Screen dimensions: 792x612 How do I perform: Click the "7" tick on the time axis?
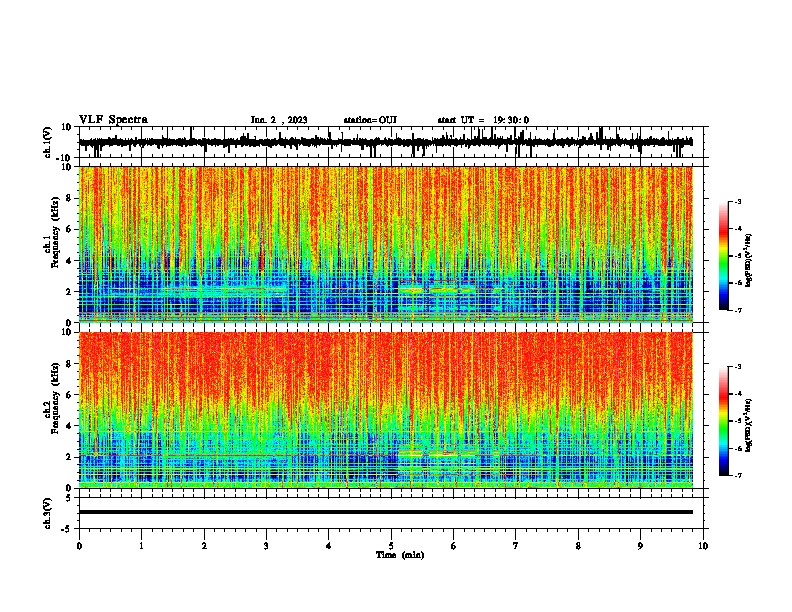(516, 546)
